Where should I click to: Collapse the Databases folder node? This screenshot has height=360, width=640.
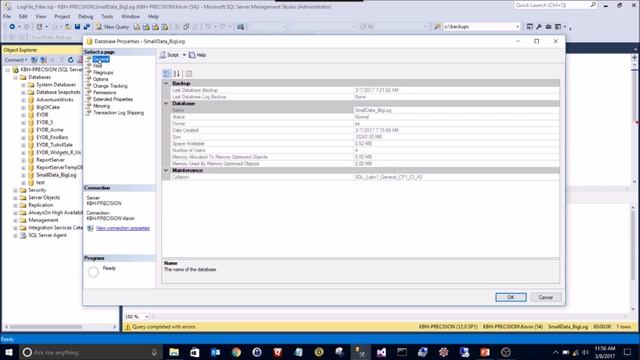pyautogui.click(x=16, y=77)
